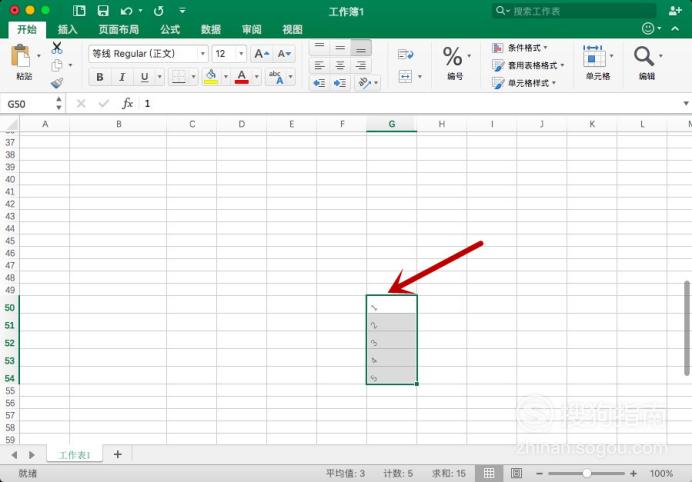Toggle wrap text

[405, 54]
